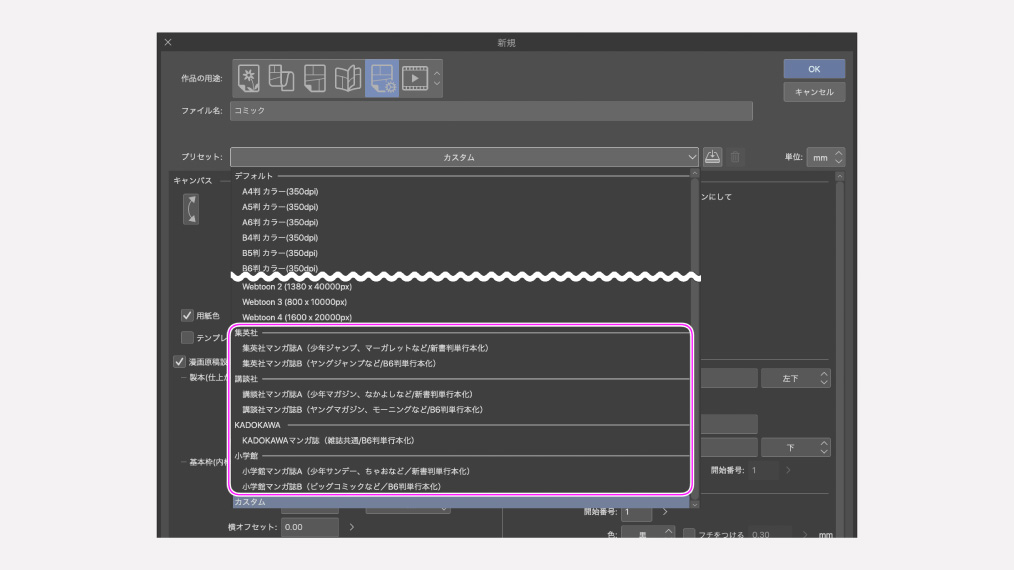The image size is (1014, 570).
Task: Select the Webtoon work-type icon
Action: [281, 77]
